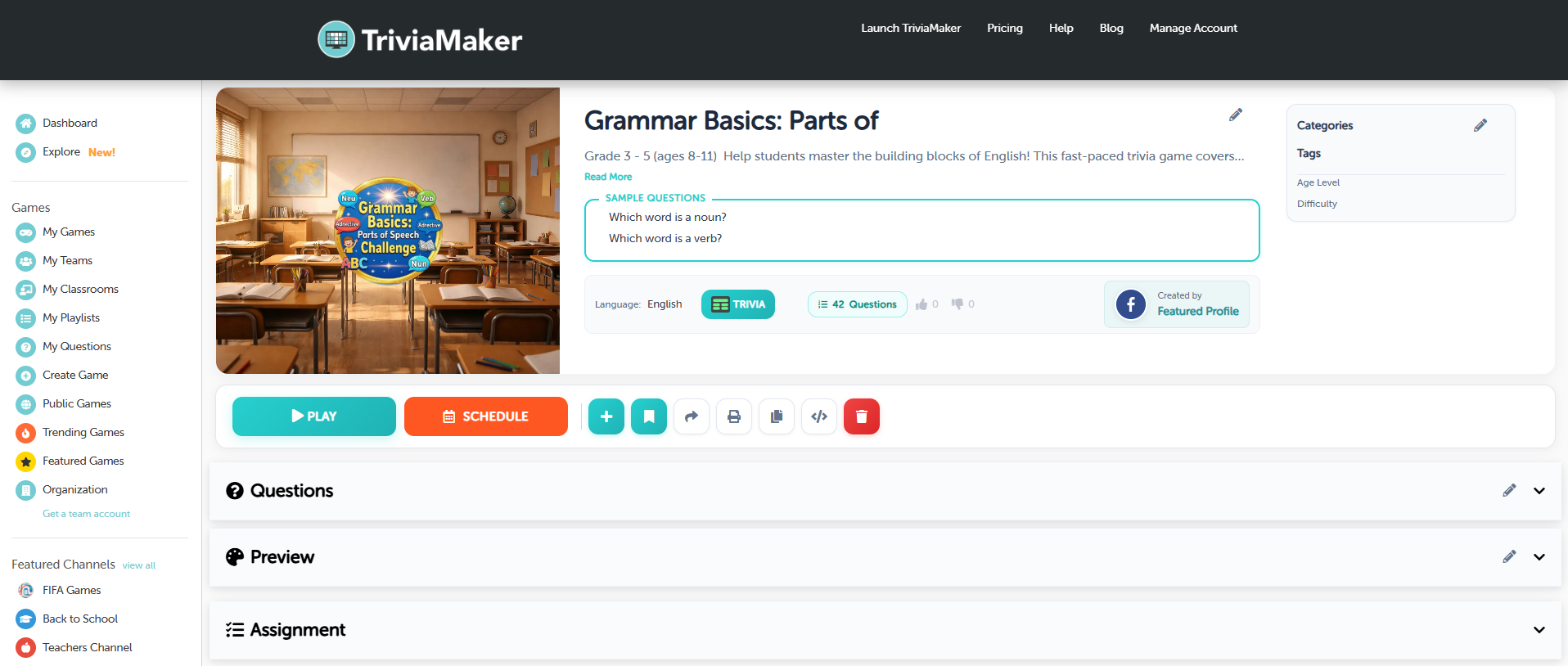Screen dimensions: 1568x666
Task: Click the Featured Games star icon
Action: coord(26,461)
